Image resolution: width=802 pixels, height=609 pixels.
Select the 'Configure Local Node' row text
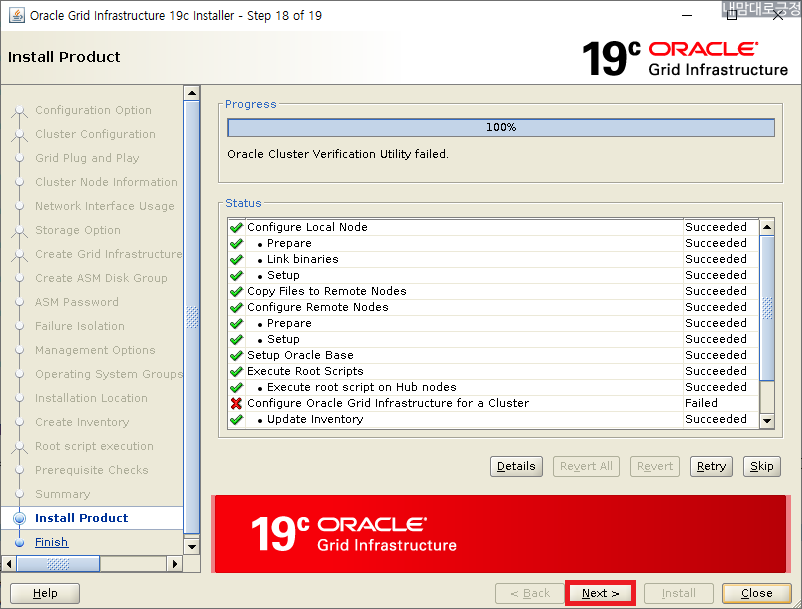pos(307,227)
